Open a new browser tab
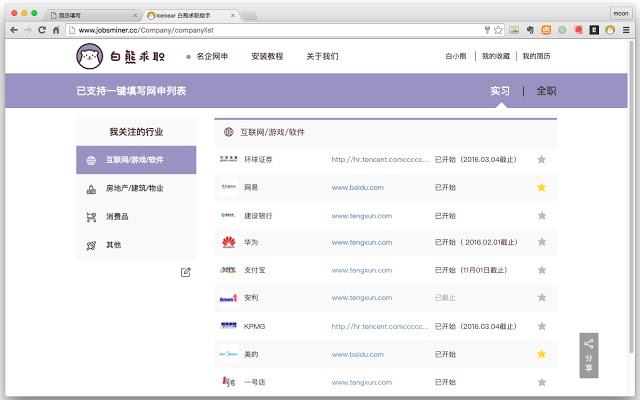This screenshot has height=400, width=640. [249, 16]
